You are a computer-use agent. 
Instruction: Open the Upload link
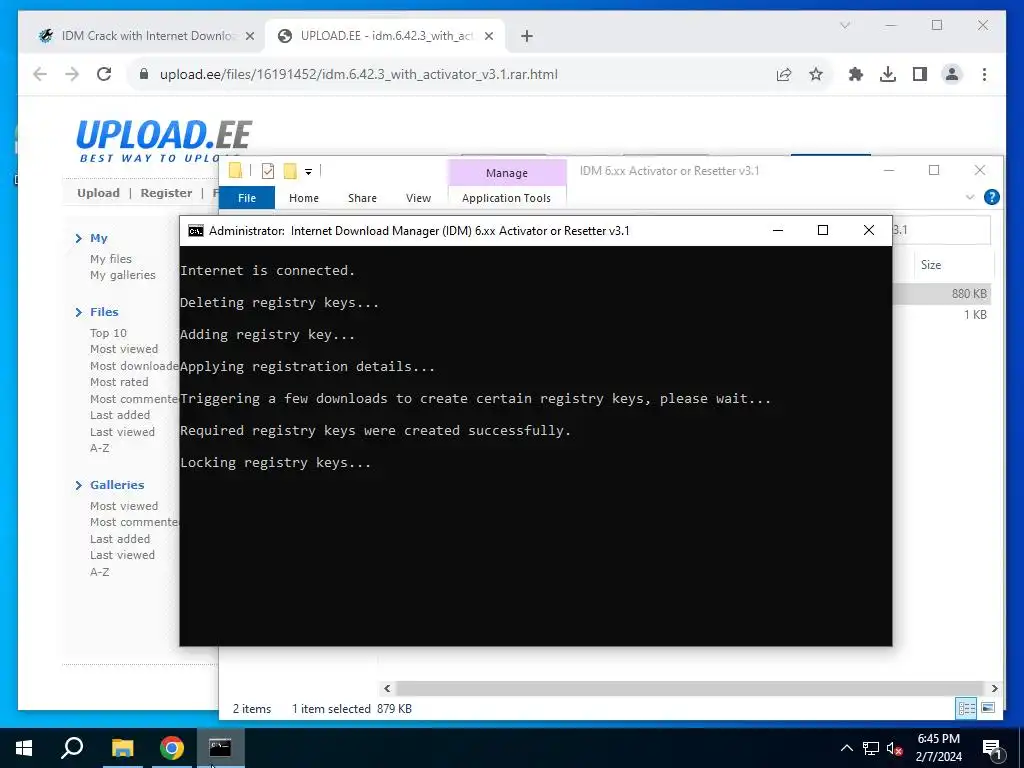(x=98, y=193)
